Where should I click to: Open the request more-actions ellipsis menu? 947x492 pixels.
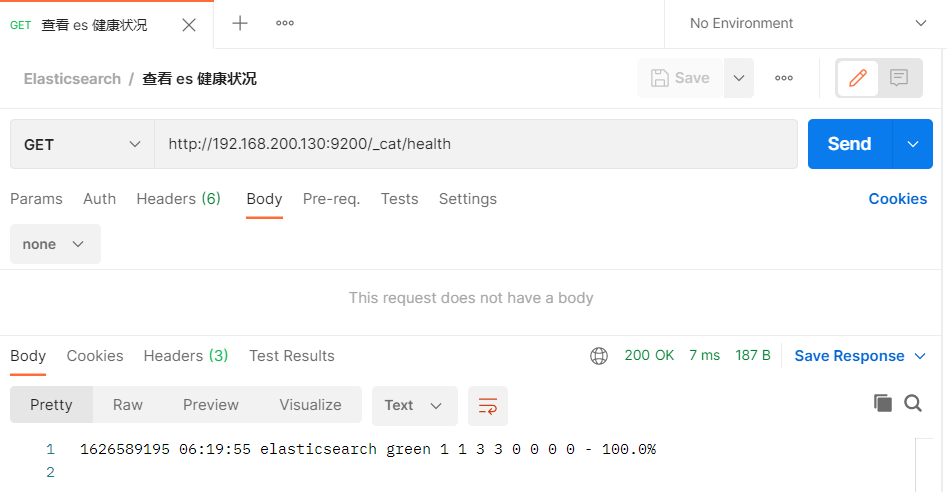(x=784, y=78)
